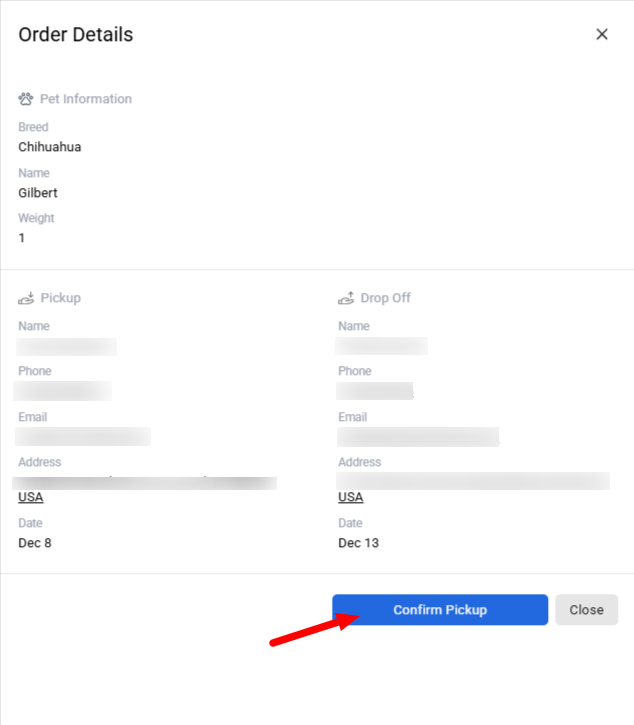This screenshot has width=634, height=725.
Task: Open the USA link under Drop Off address
Action: point(351,497)
